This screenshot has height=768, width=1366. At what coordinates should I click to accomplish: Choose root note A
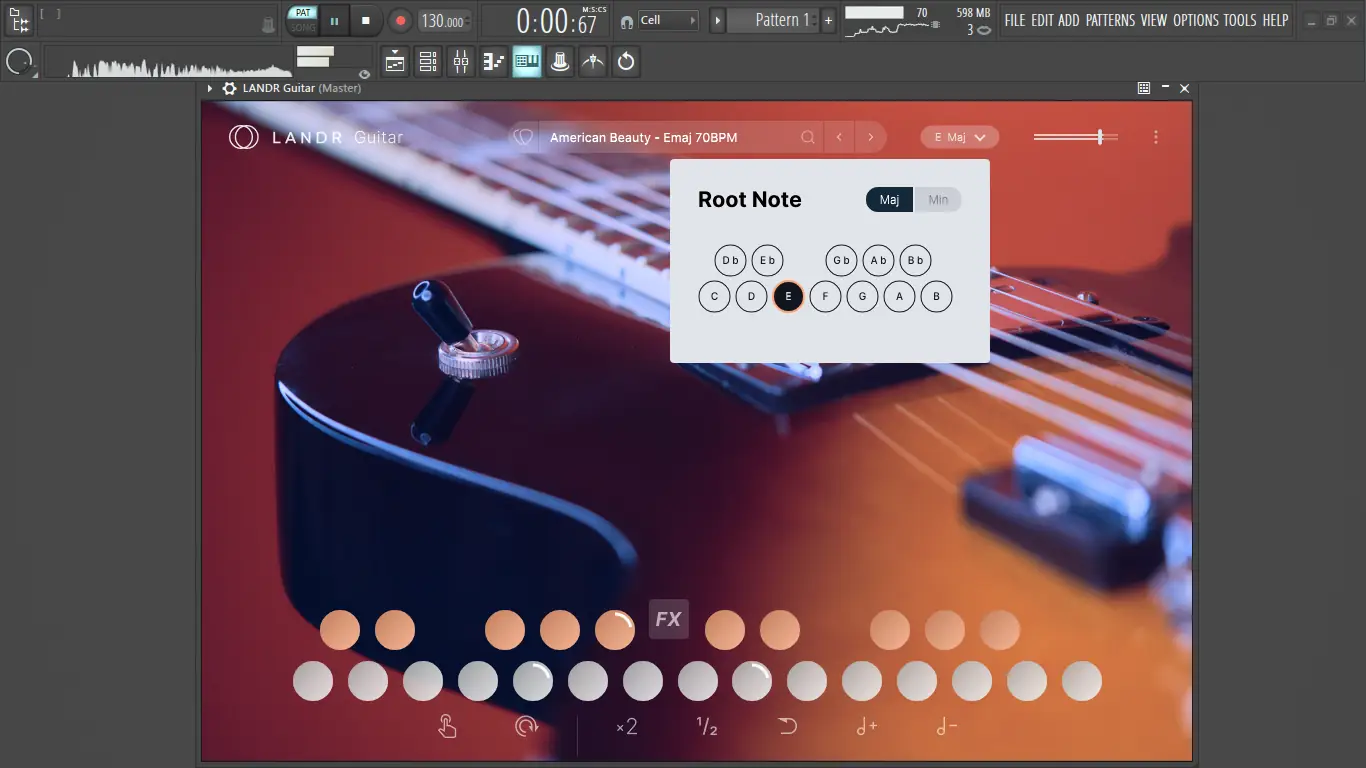[899, 297]
